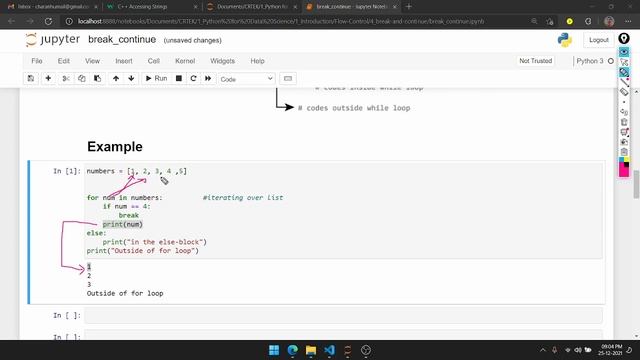Click the Python logo icon
Image resolution: width=640 pixels, height=360 pixels.
(565, 40)
